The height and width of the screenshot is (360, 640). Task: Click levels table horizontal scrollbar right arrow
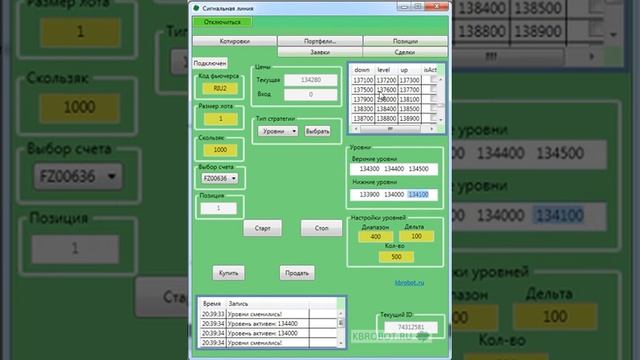[432, 129]
